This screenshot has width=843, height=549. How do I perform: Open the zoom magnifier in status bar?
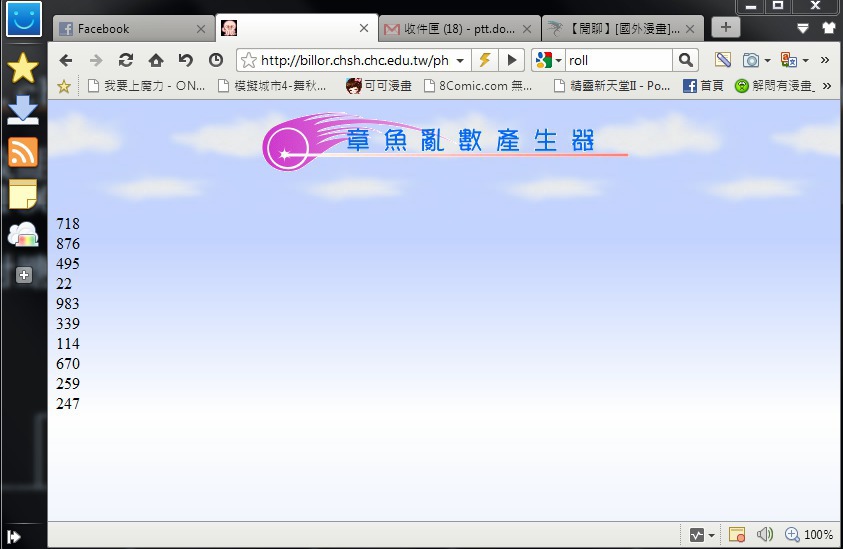pos(792,534)
